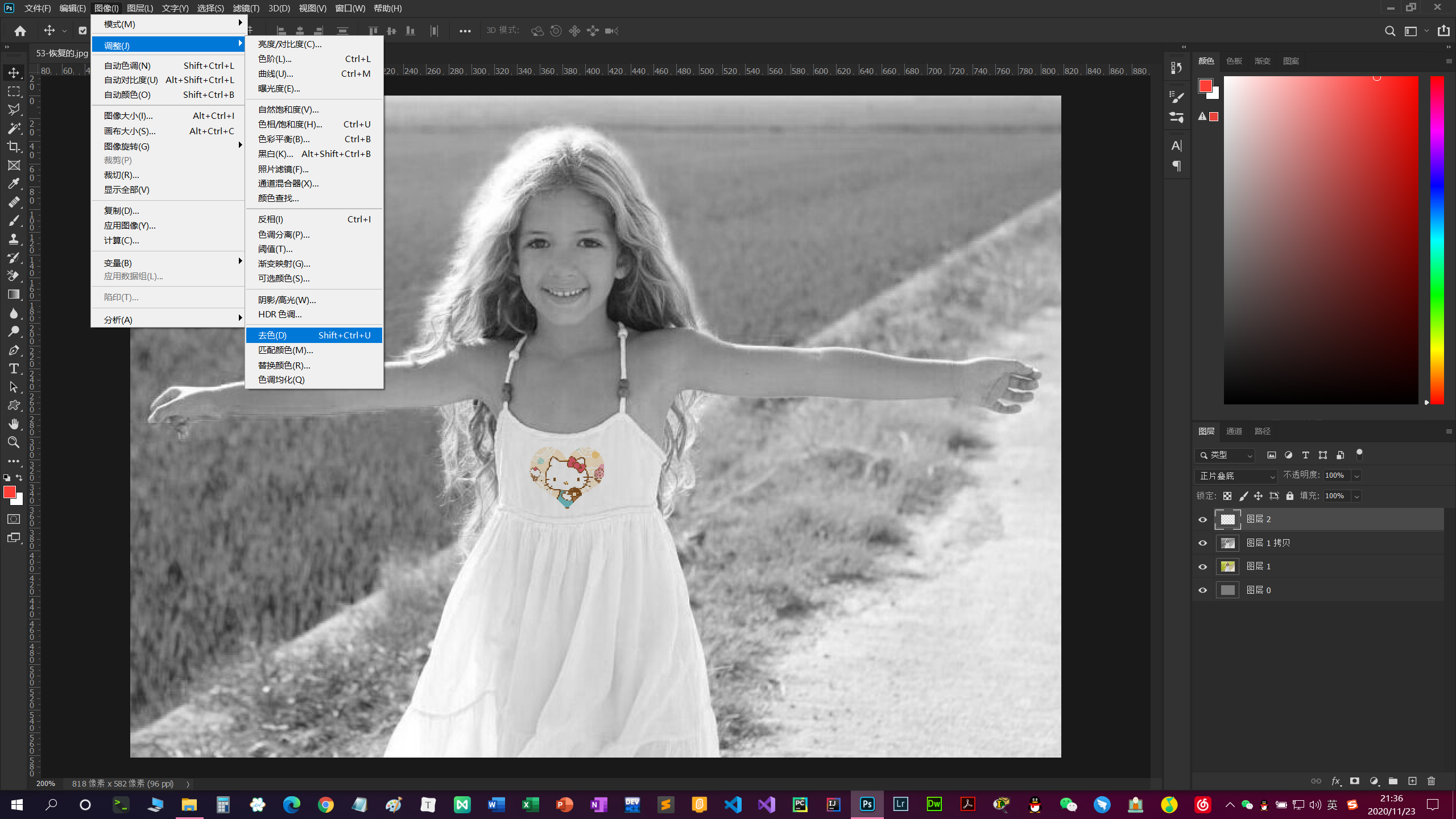Open the blend mode dropdown 正片叠底
This screenshot has width=1456, height=819.
pos(1236,476)
